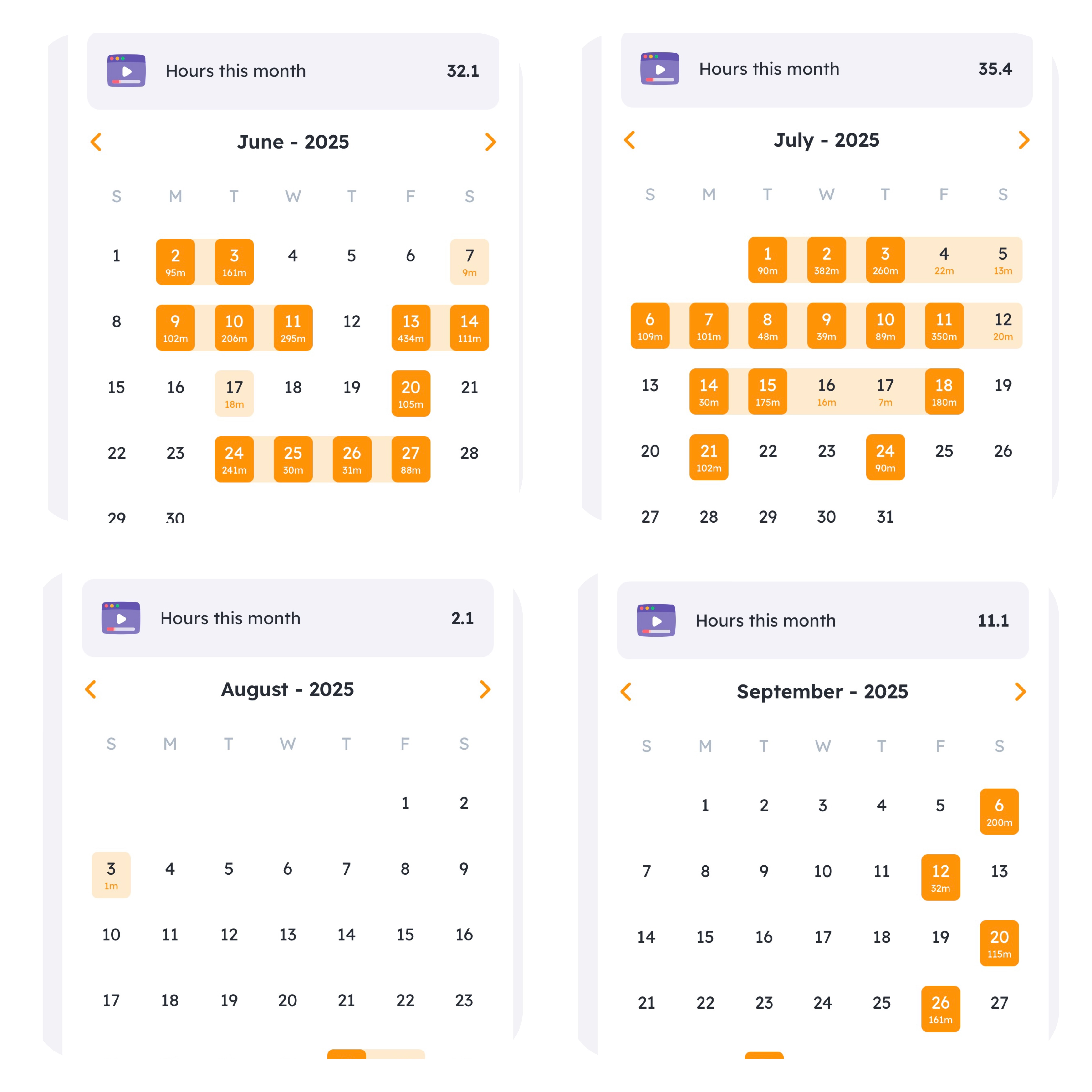Navigate forward from July 2025 calendar
Image resolution: width=1092 pixels, height=1092 pixels.
coord(1024,140)
